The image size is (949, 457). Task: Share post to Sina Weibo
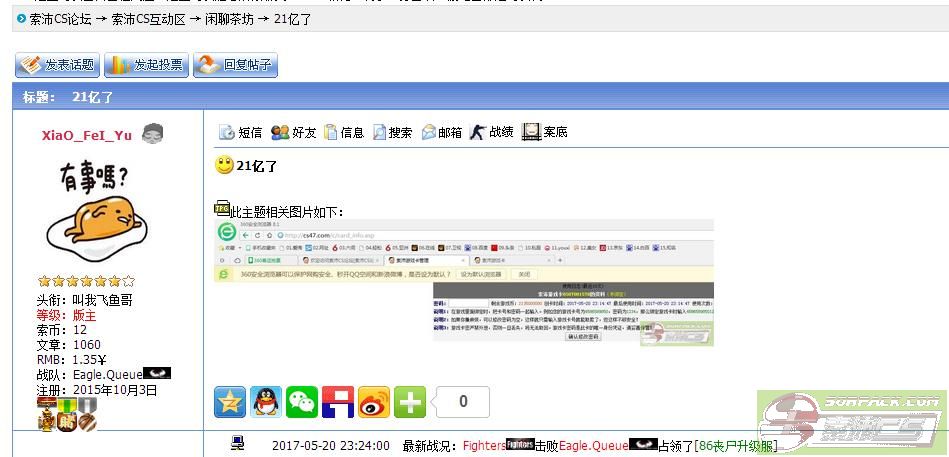(374, 402)
